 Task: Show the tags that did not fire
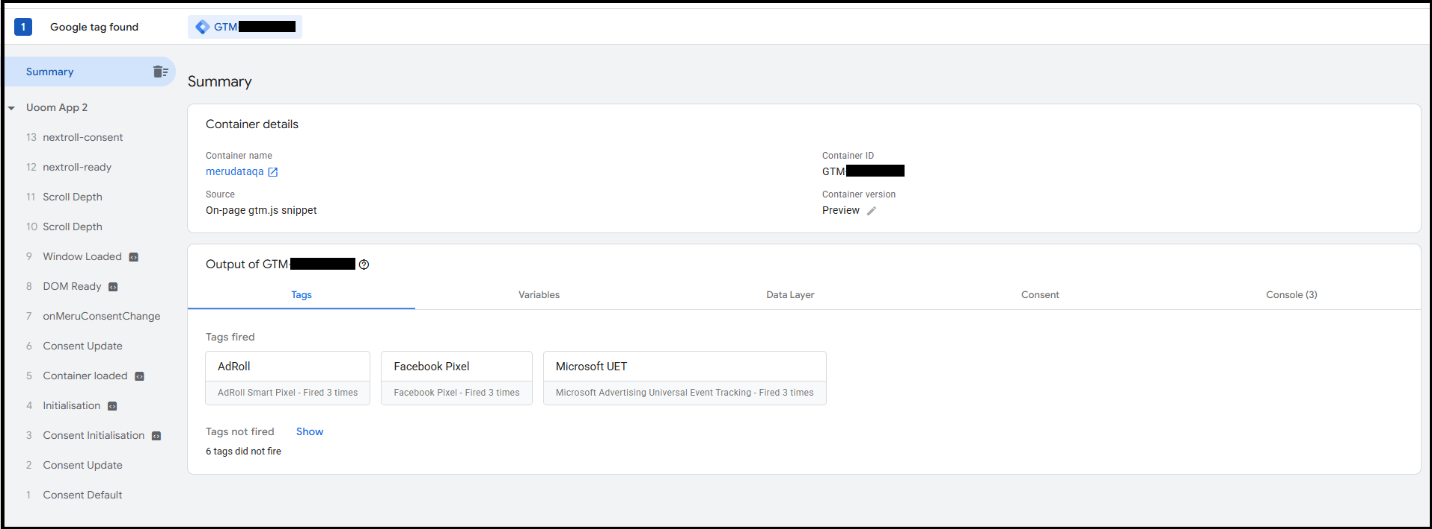[309, 432]
